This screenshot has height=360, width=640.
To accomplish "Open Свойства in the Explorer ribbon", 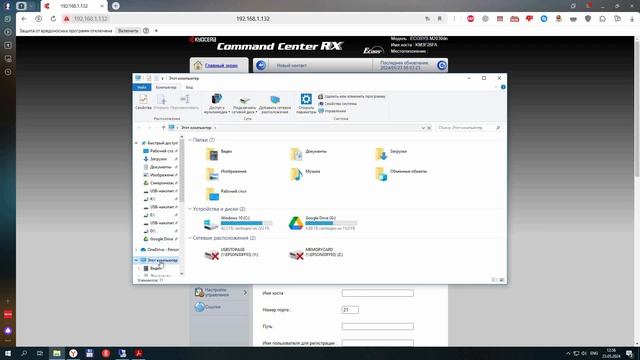I will pos(143,102).
